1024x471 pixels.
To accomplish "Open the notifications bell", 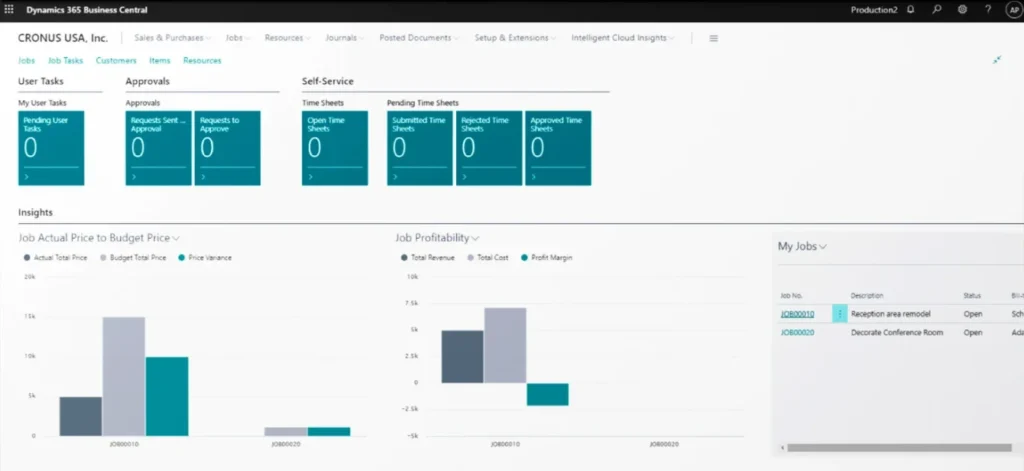I will click(x=911, y=10).
